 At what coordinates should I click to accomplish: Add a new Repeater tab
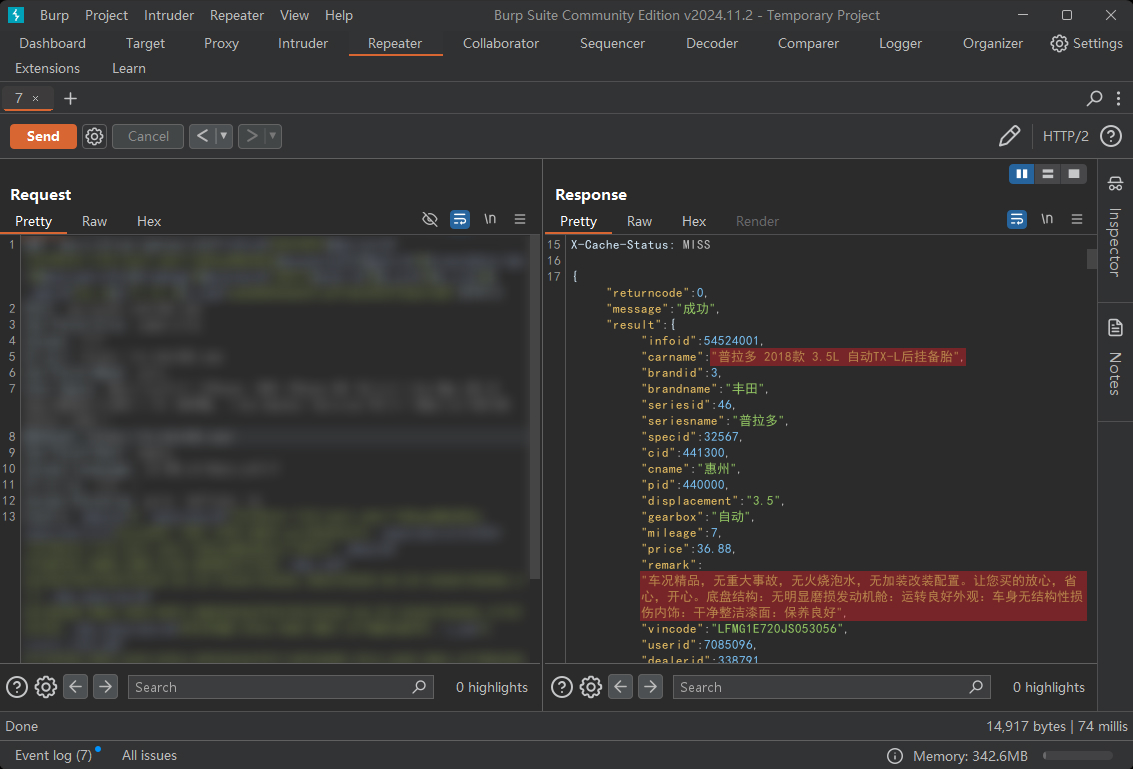[x=70, y=98]
